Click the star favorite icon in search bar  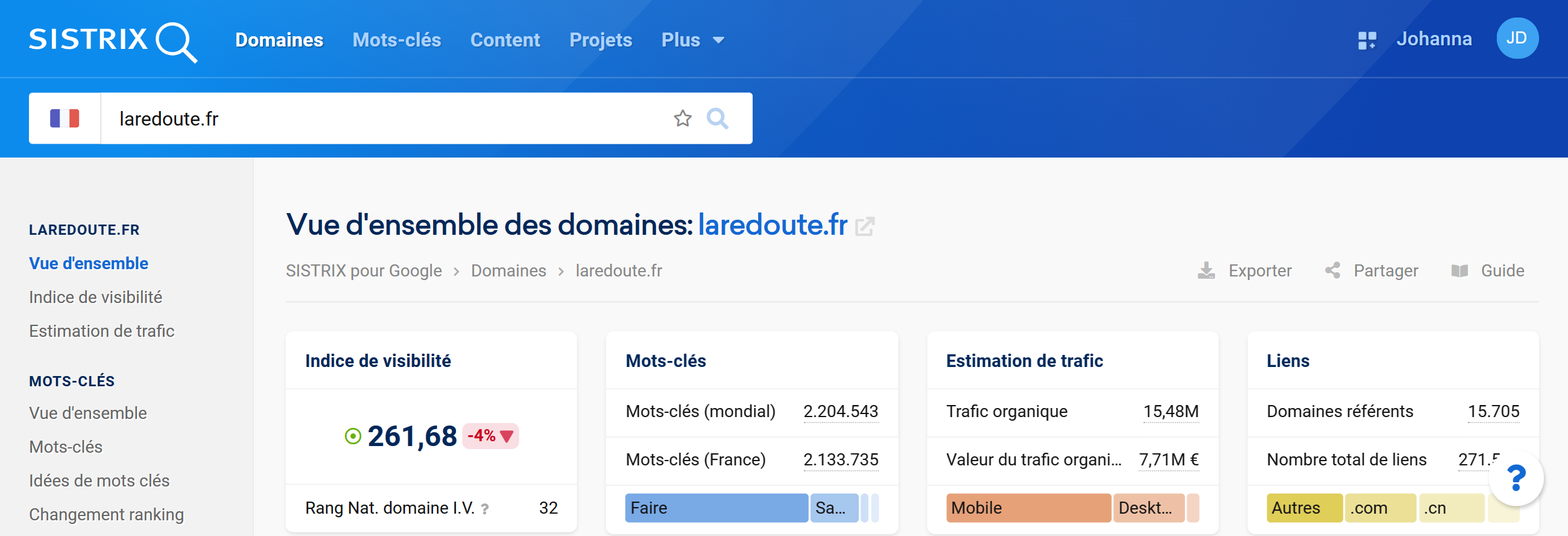click(x=683, y=118)
